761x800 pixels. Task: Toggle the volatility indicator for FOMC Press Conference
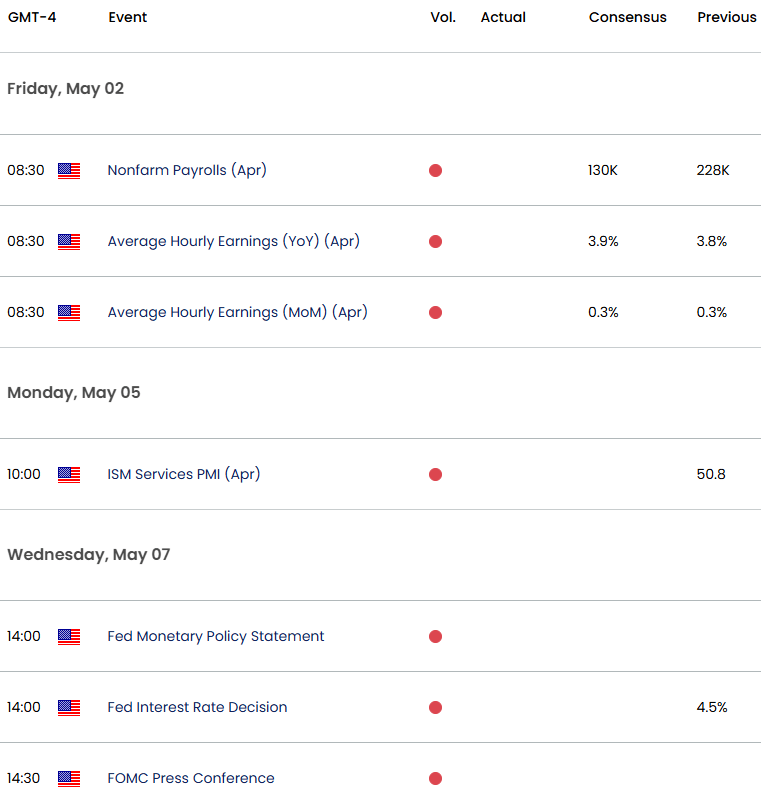[435, 778]
